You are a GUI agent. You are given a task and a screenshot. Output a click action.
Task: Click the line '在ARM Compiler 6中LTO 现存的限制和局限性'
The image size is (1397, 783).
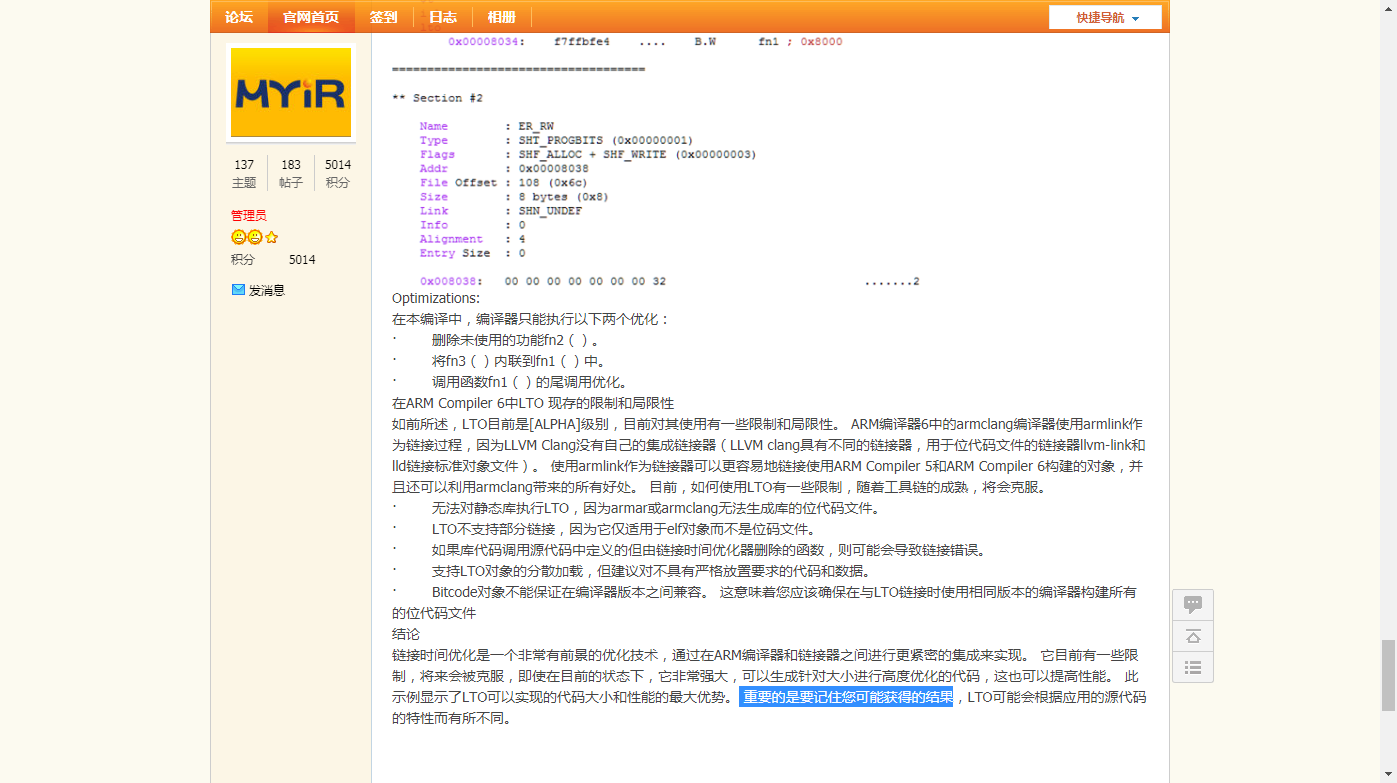[533, 403]
